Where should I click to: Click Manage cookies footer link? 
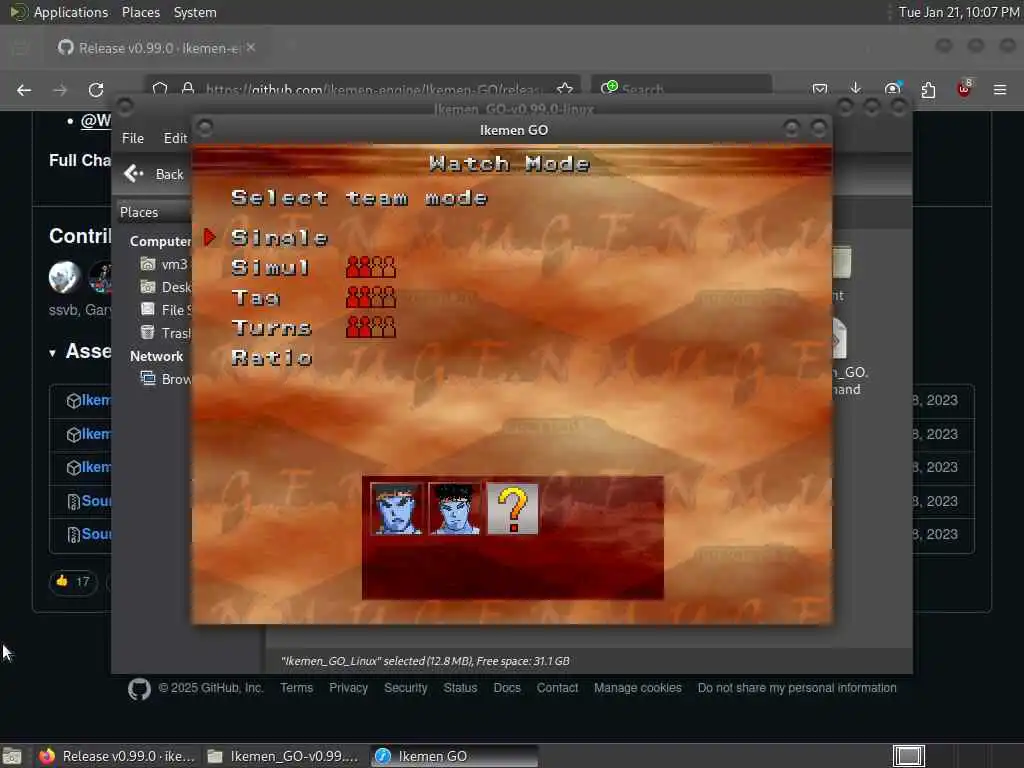(637, 688)
